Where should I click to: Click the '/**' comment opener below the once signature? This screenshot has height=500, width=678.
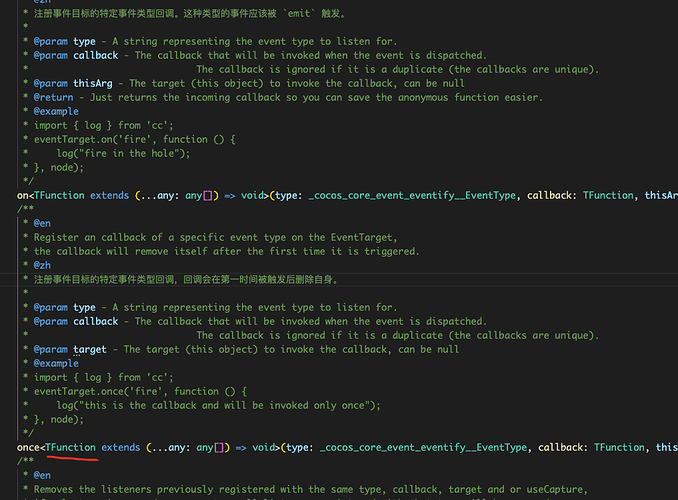coord(25,461)
